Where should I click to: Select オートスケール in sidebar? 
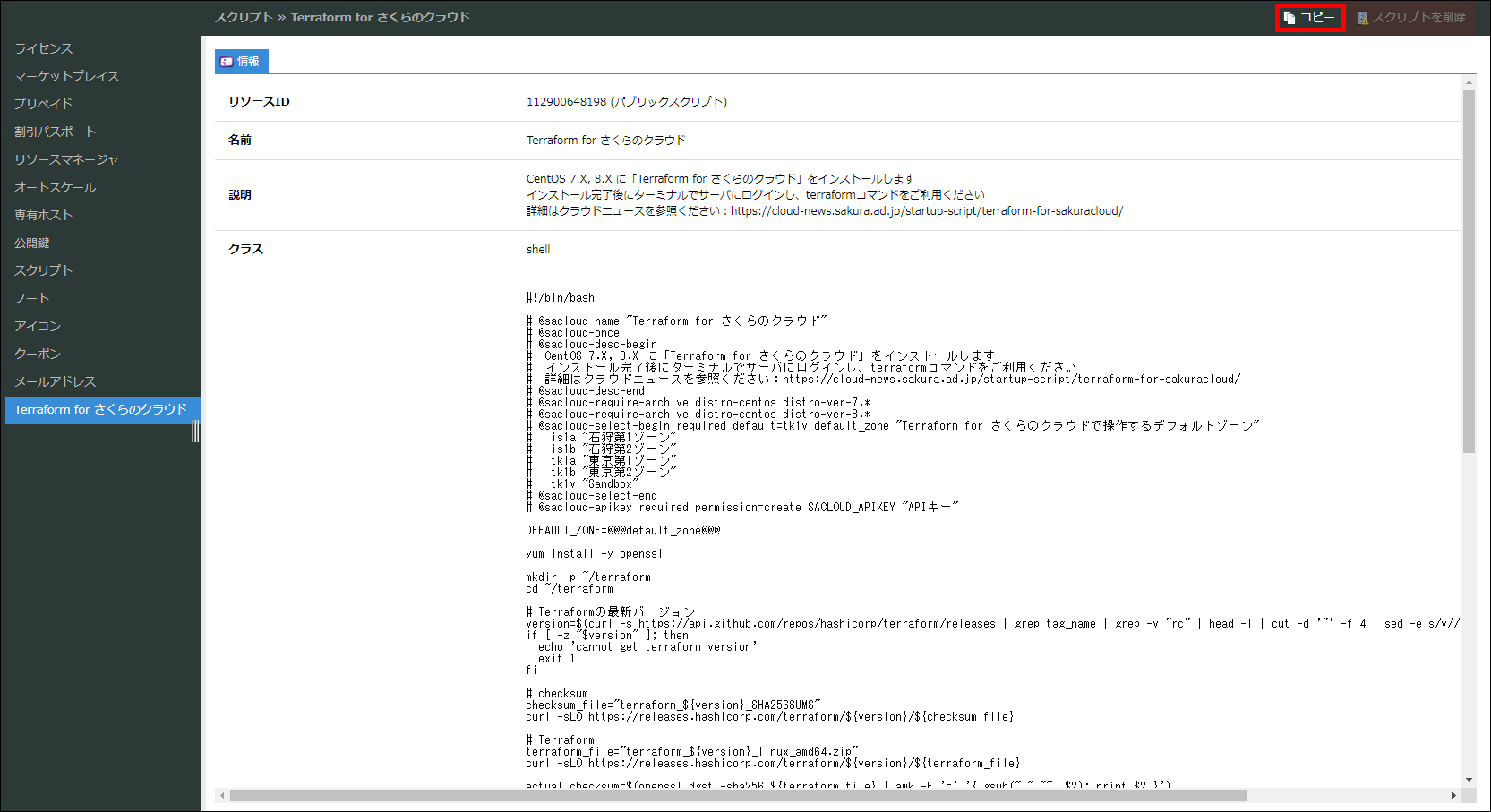[55, 187]
